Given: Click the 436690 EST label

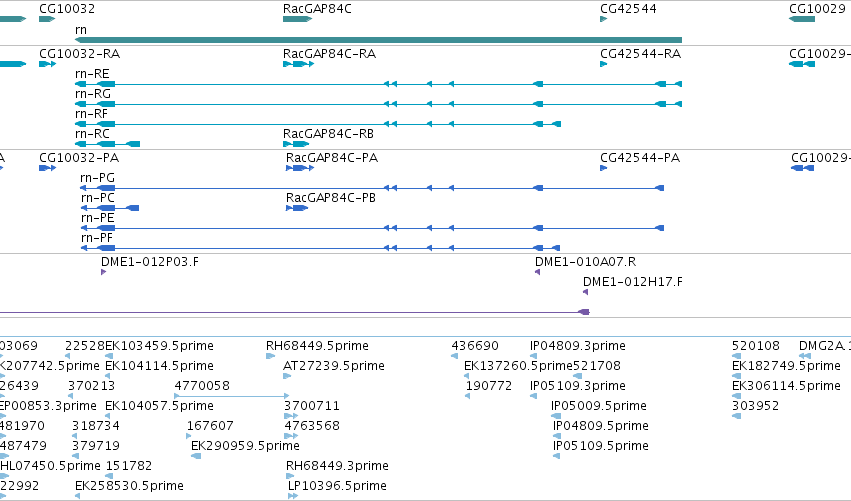Looking at the screenshot, I should [475, 346].
